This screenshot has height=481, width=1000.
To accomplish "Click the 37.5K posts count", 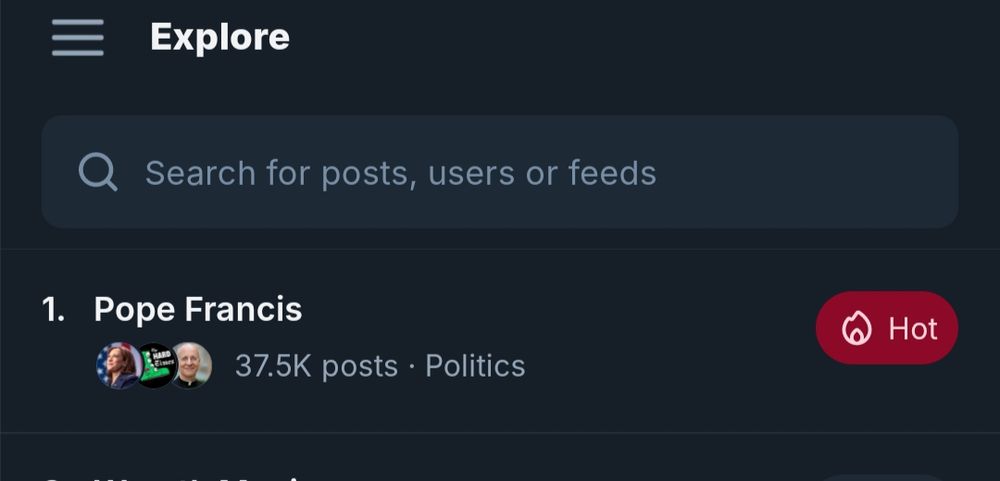I will click(316, 366).
